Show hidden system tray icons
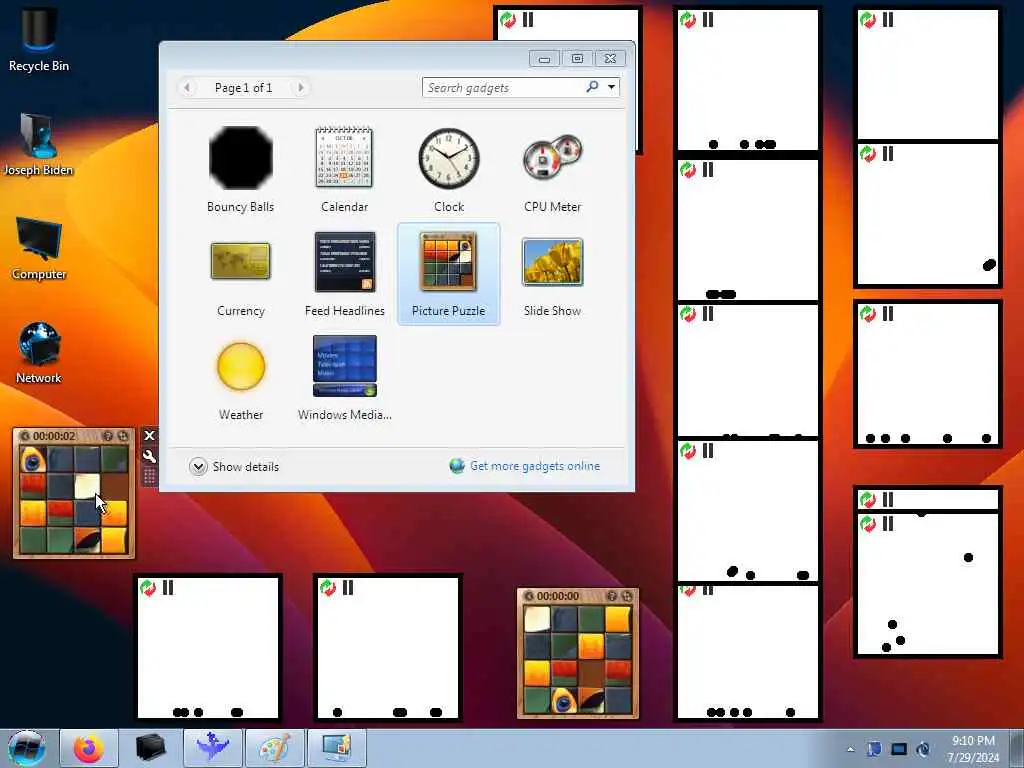The height and width of the screenshot is (768, 1024). point(850,749)
